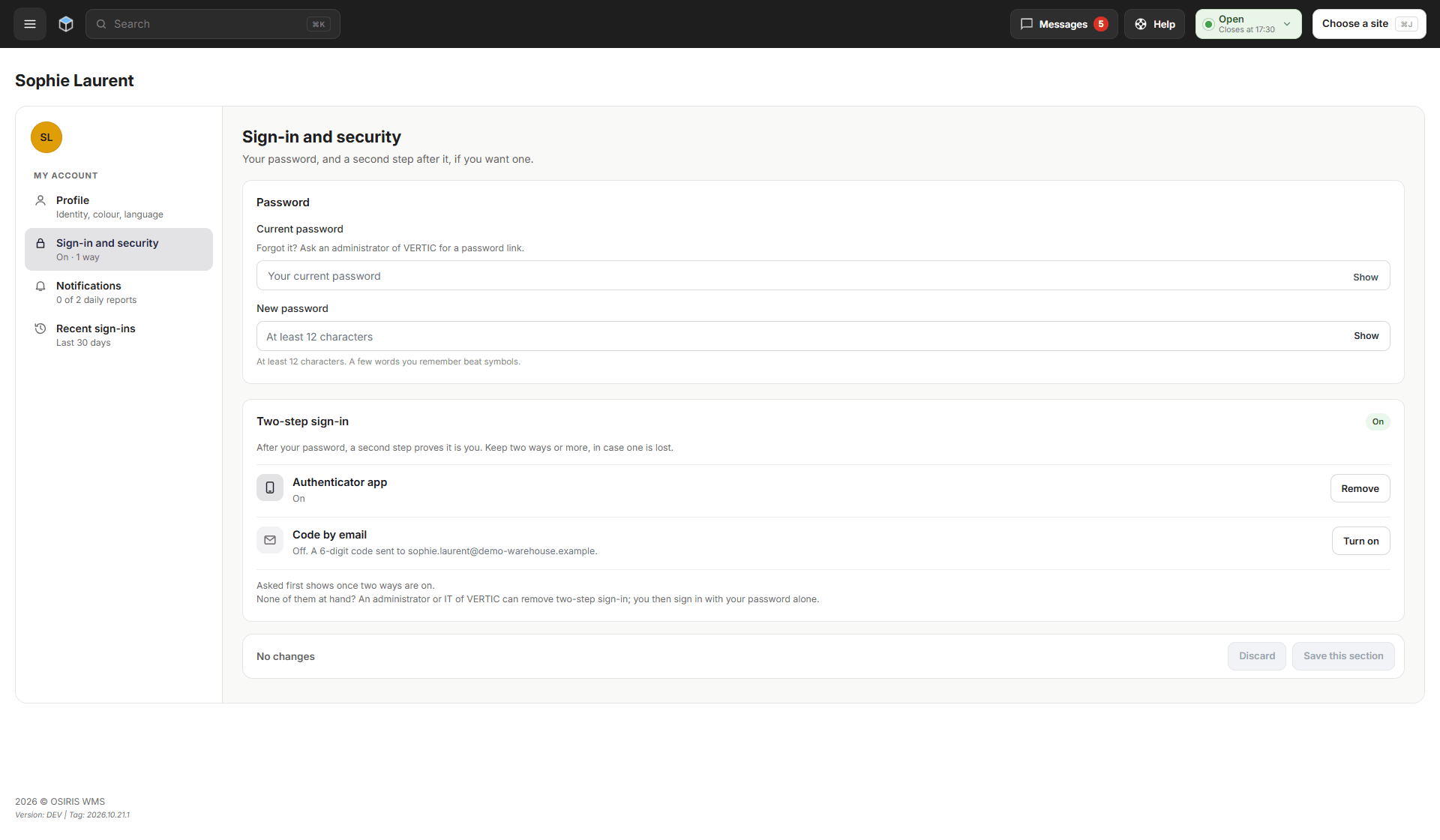
Task: Click the Help lifebuoy icon
Action: (x=1141, y=24)
